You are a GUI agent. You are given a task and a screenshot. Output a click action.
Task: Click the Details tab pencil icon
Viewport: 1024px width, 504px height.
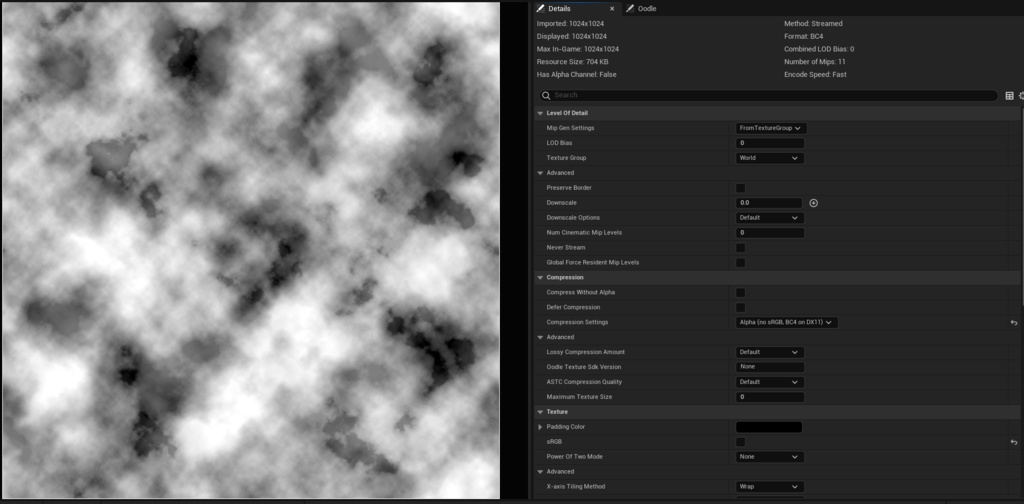540,8
